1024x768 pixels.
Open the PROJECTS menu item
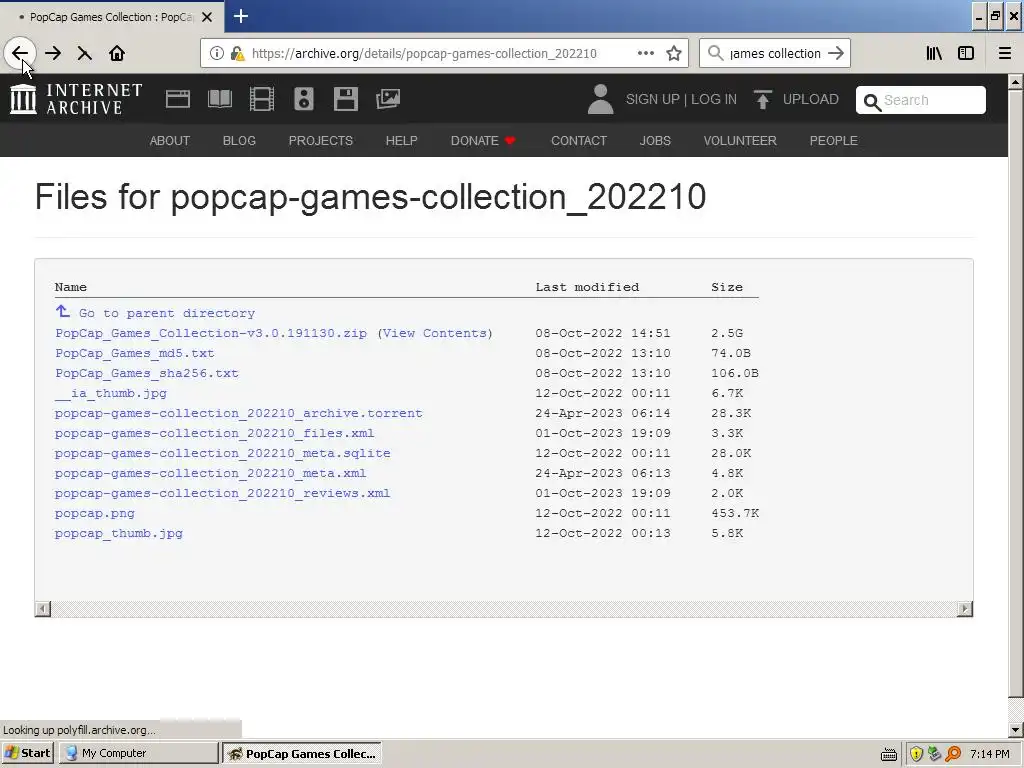pos(321,140)
